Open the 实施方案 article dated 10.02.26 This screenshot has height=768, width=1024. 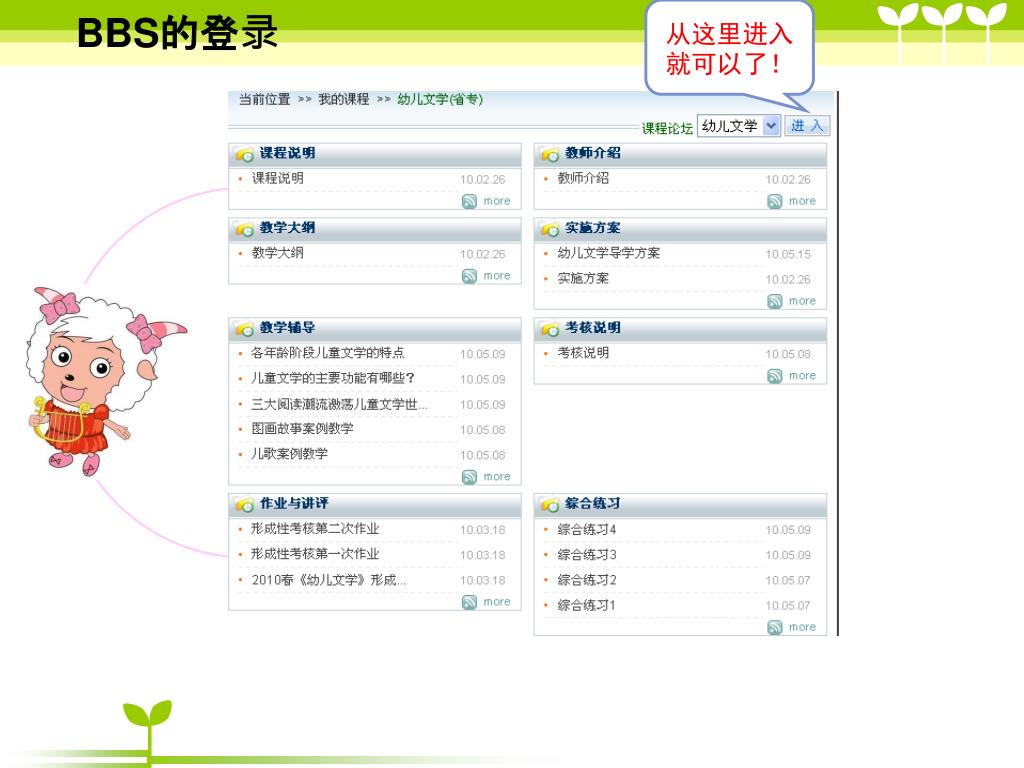pos(583,278)
